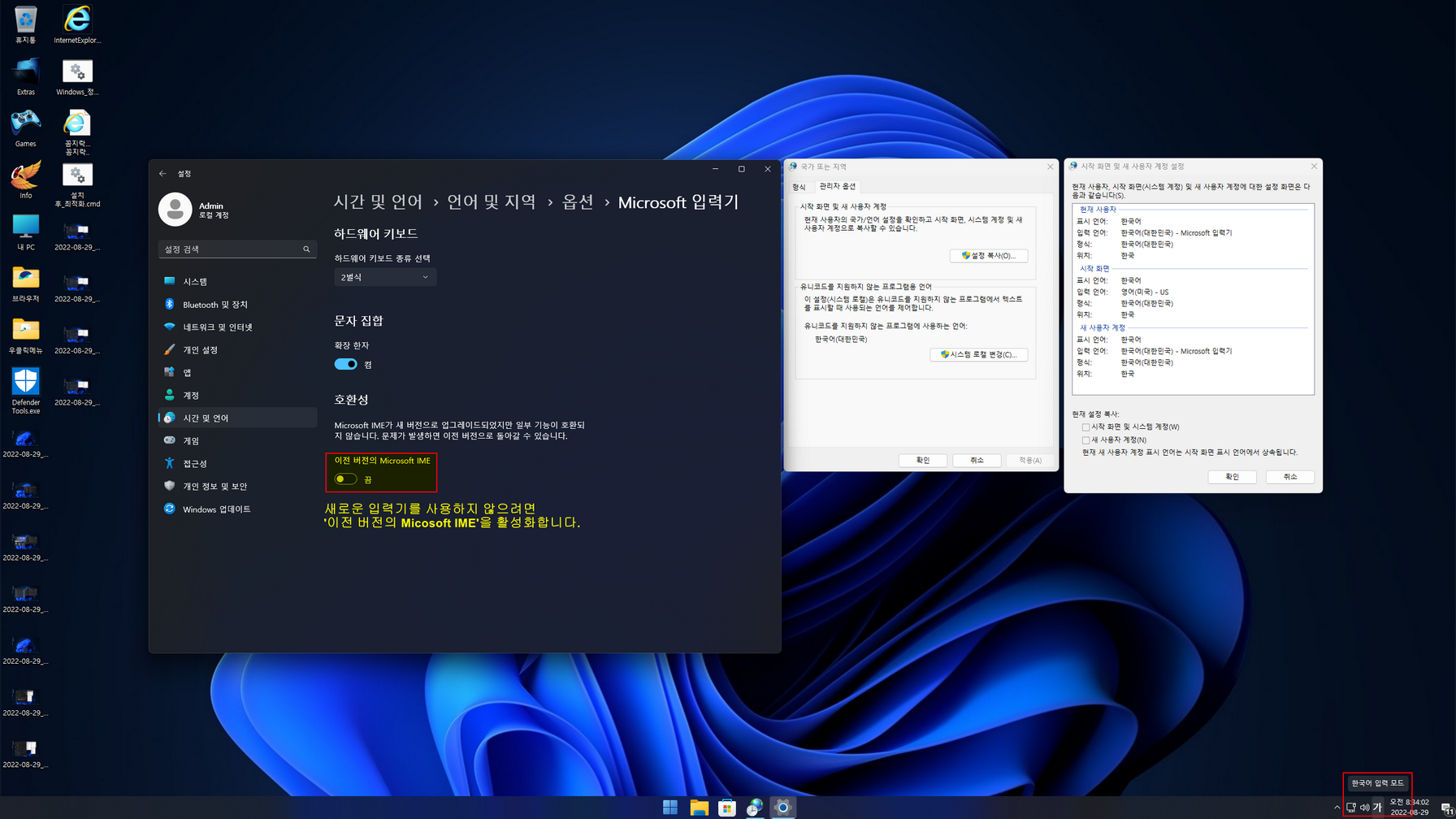
Task: Open the notification center icon
Action: click(1446, 808)
